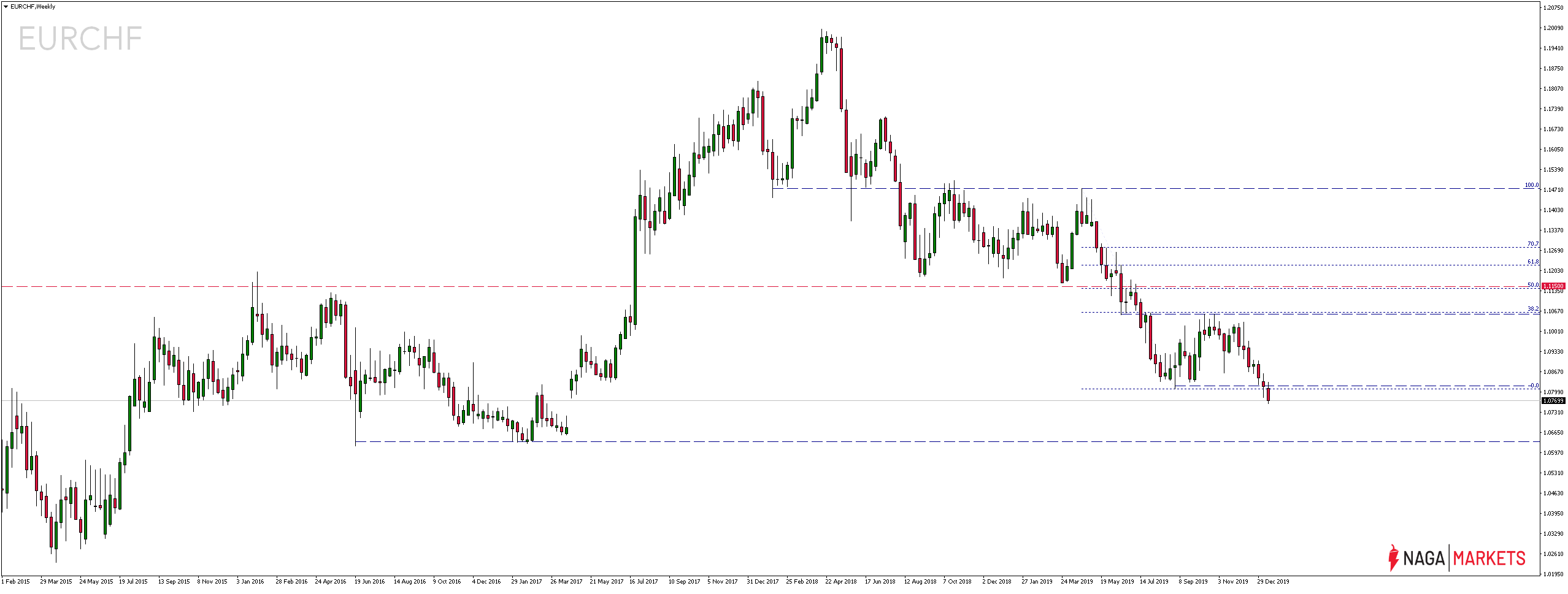Click the 1.03950 price on the scale

pyautogui.click(x=1553, y=514)
